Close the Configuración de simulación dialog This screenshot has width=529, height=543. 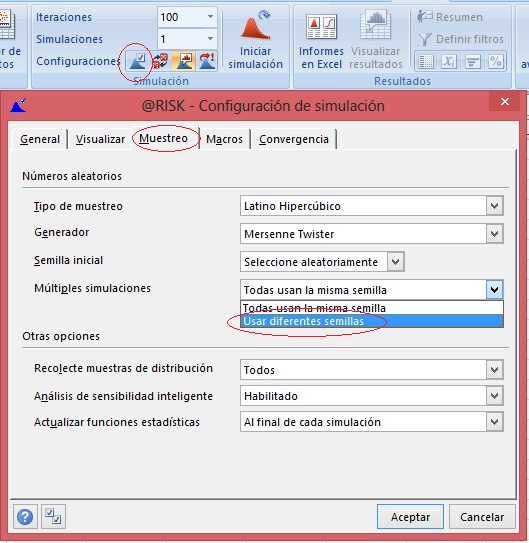(505, 101)
